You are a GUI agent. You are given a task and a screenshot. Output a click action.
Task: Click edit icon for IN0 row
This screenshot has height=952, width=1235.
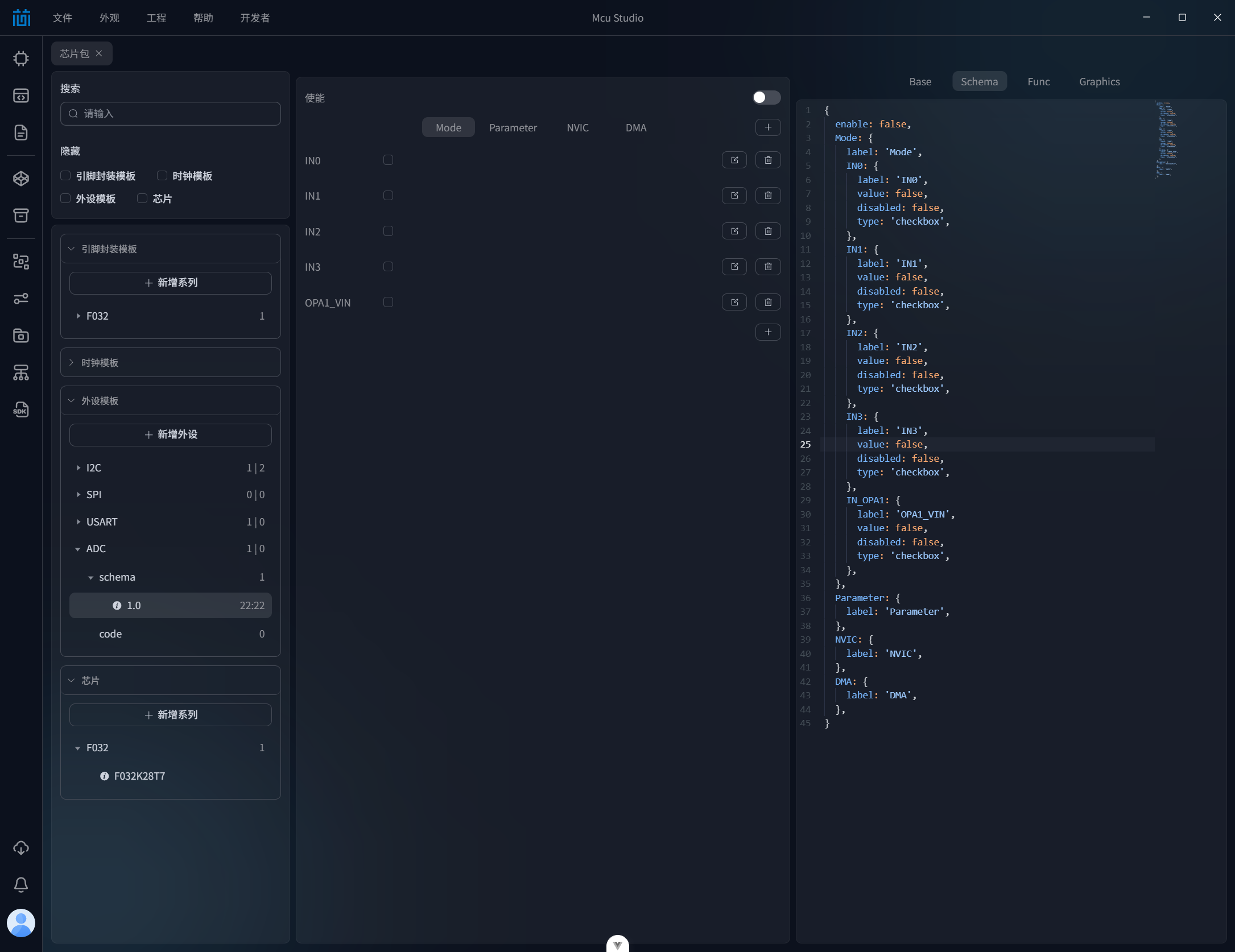tap(734, 160)
